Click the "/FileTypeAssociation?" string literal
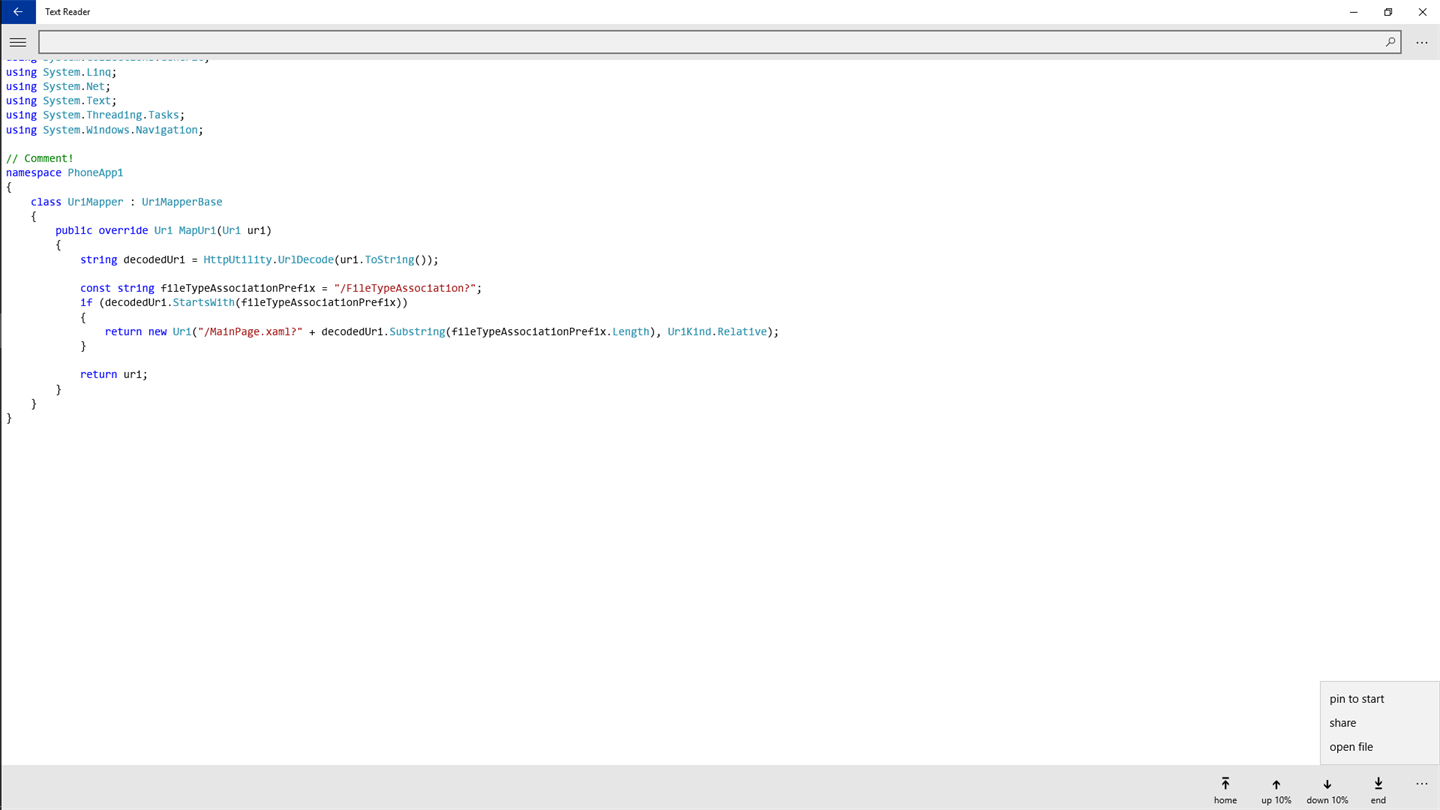Viewport: 1440px width, 810px height. point(405,288)
